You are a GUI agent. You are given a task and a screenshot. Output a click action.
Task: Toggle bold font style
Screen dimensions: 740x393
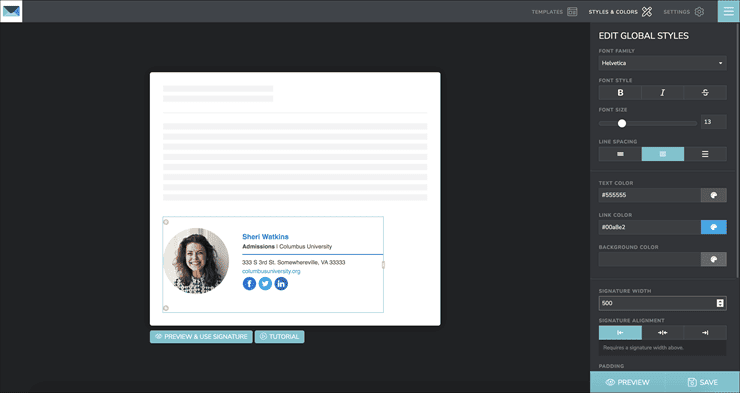pos(620,92)
